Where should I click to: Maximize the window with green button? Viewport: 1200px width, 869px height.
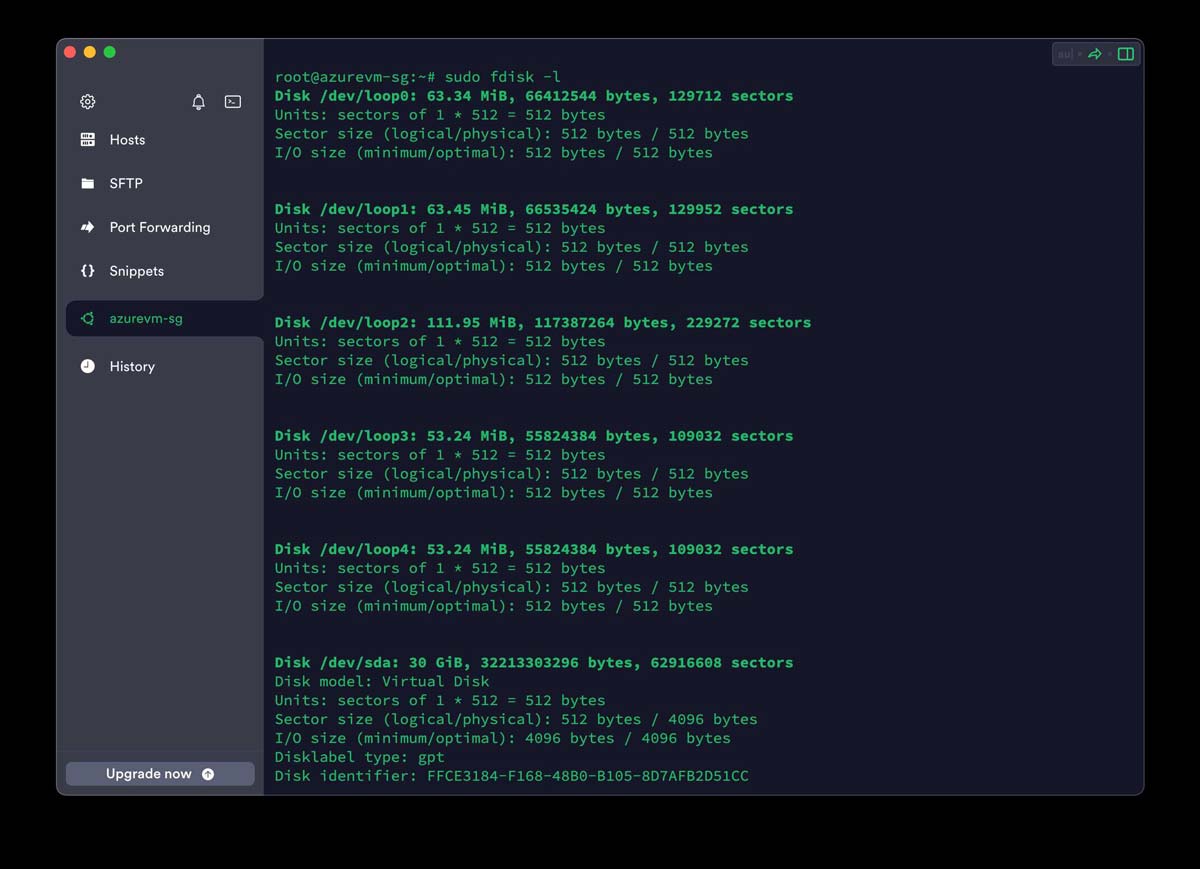point(110,52)
